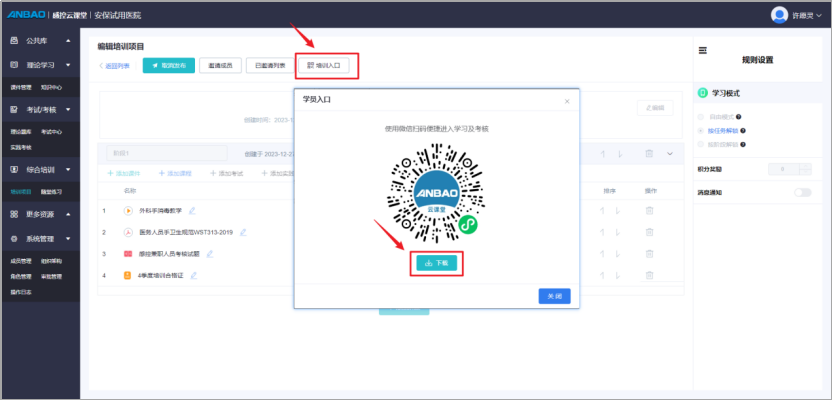Collapse the 公共库 sidebar section arrow
The image size is (832, 400).
(68, 41)
